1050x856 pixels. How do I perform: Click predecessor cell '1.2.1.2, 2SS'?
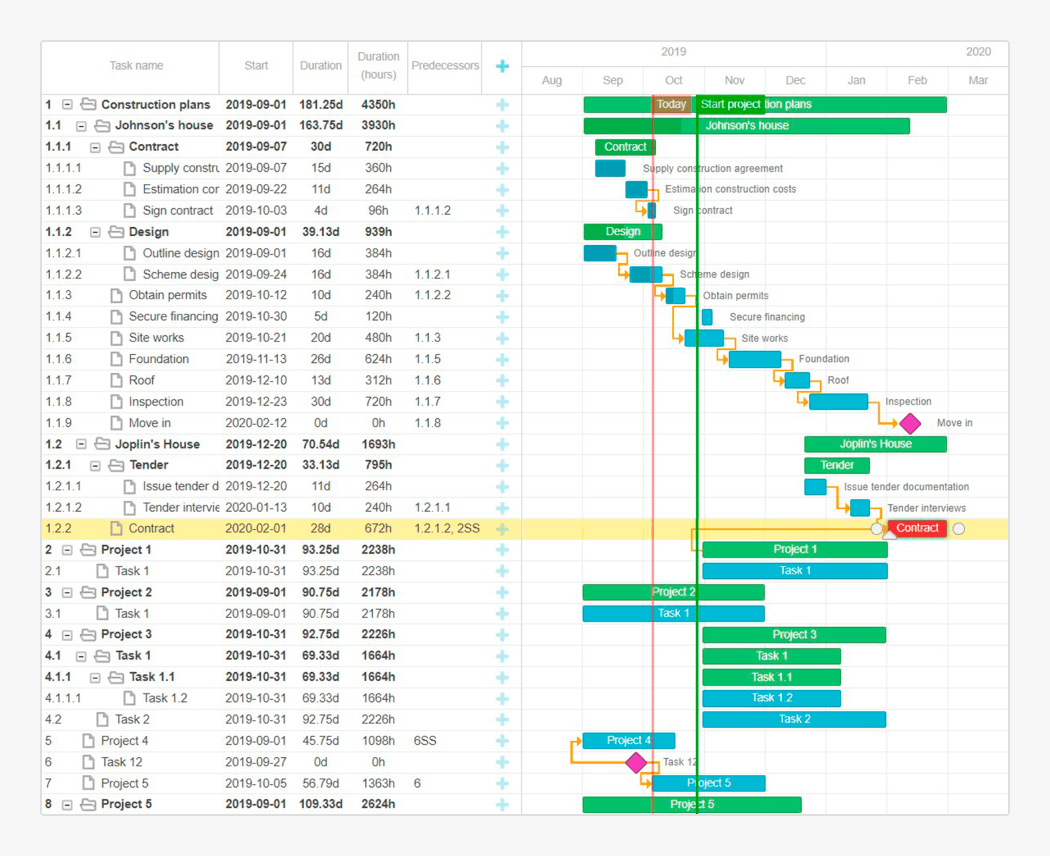click(x=447, y=528)
